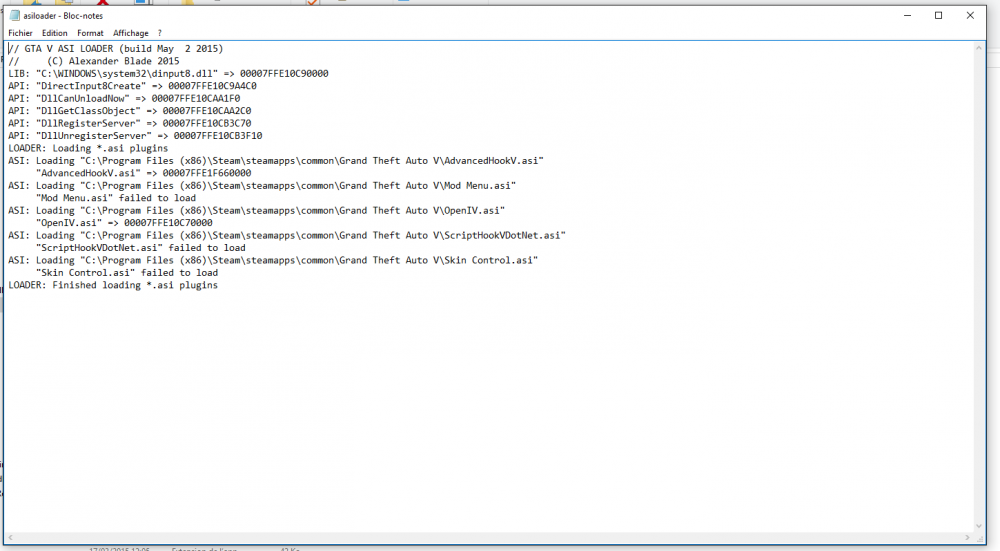Viewport: 1000px width, 551px height.
Task: Click the "DllRegisterServer" API line
Action: (130, 123)
